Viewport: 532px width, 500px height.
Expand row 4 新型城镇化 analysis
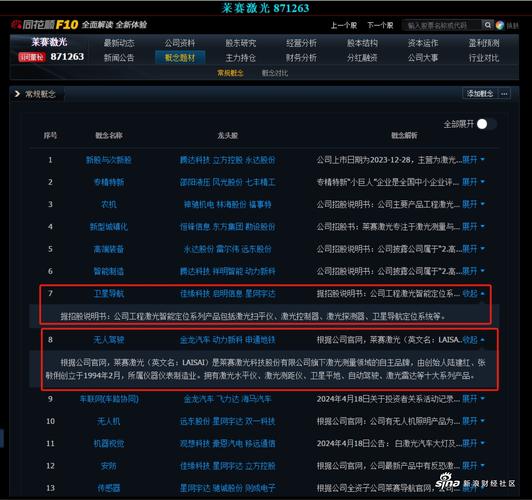[473, 227]
